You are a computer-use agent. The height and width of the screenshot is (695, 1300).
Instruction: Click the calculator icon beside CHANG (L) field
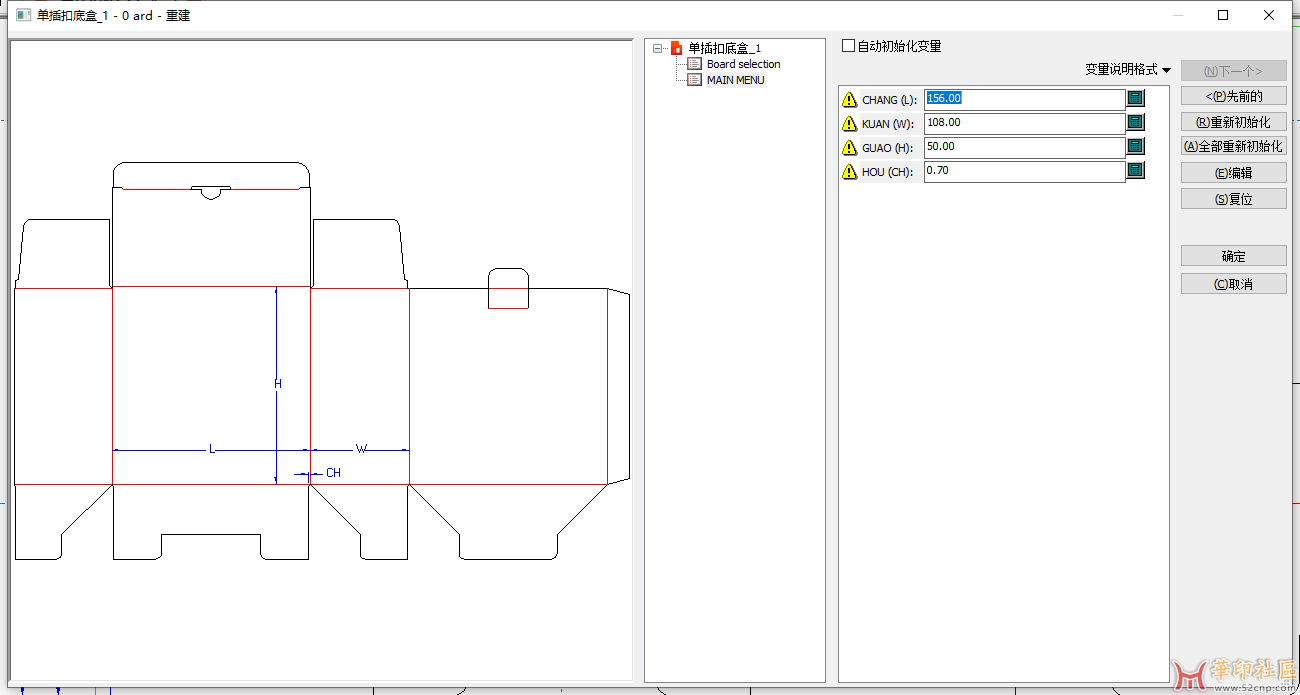pos(1135,98)
